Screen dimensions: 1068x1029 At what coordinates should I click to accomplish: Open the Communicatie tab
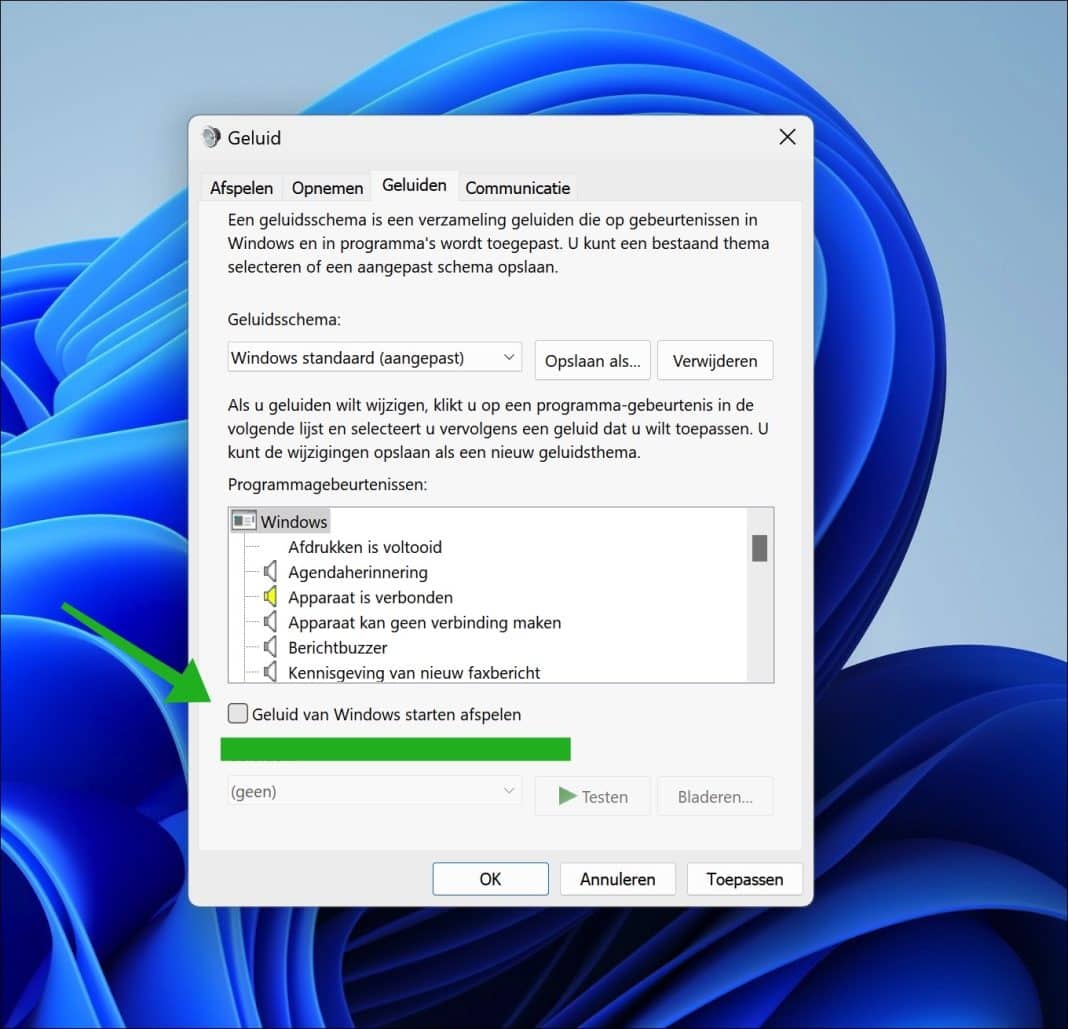[517, 188]
